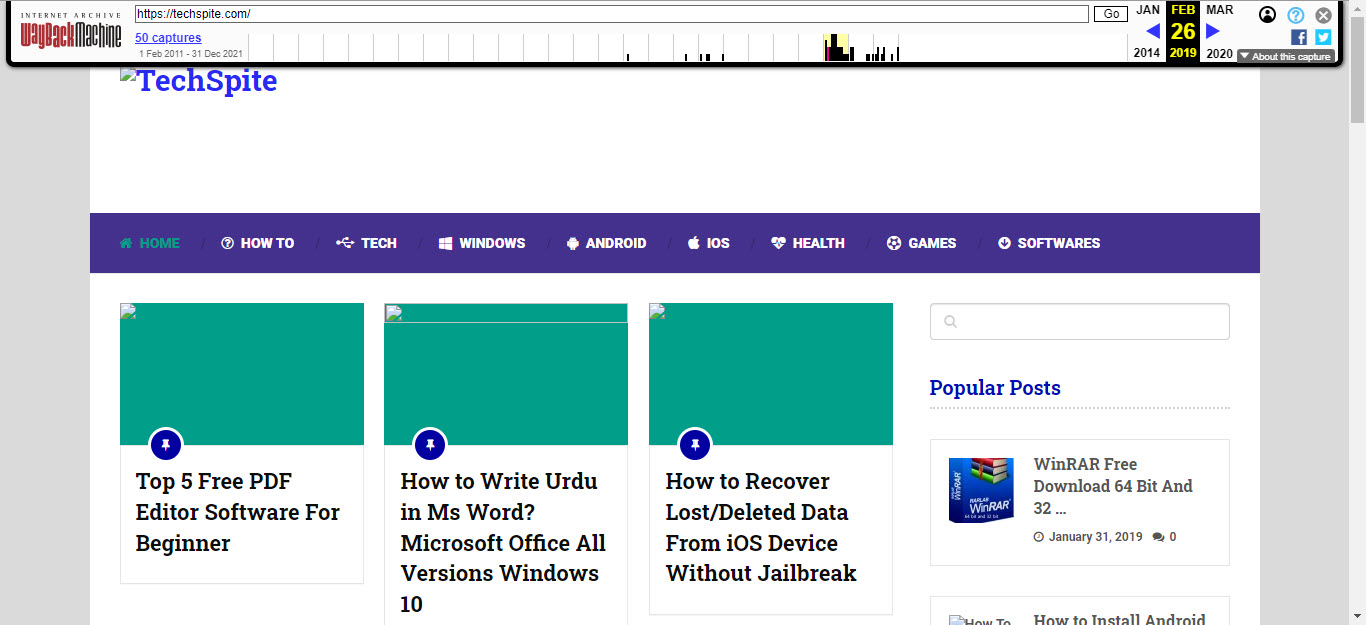Open the 50 captures link
This screenshot has width=1366, height=625.
pos(168,38)
